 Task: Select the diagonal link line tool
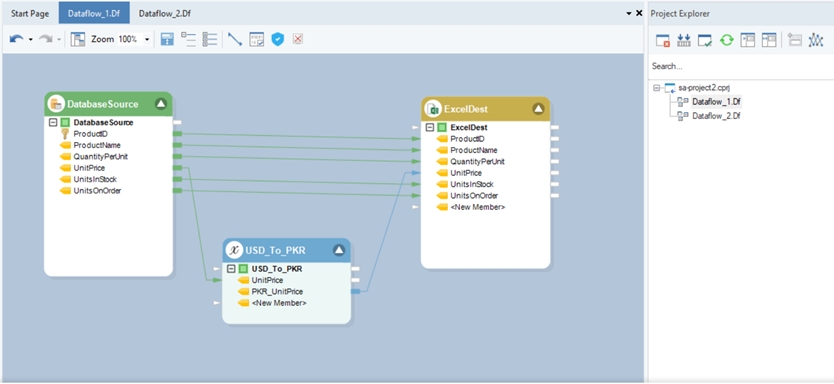click(235, 39)
